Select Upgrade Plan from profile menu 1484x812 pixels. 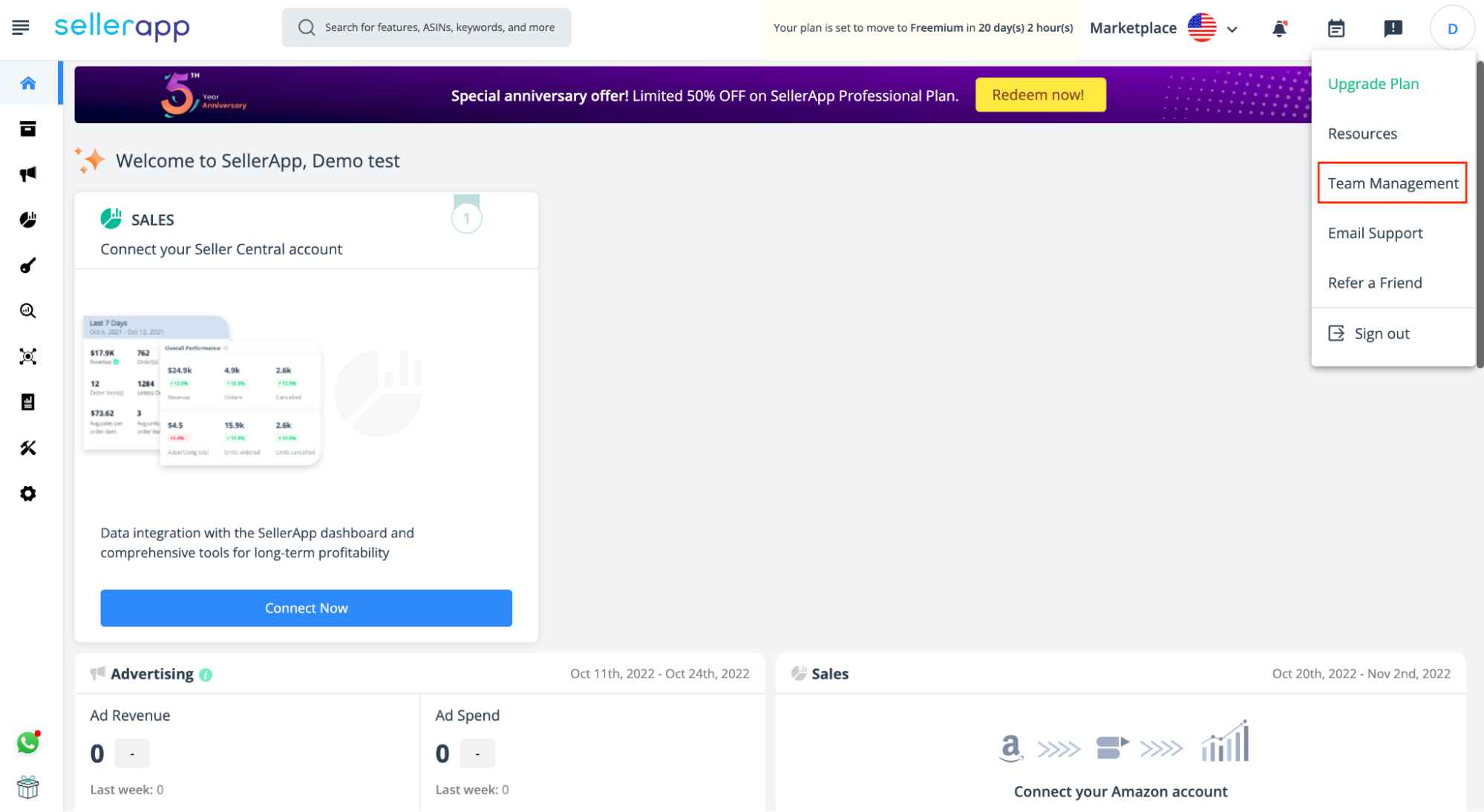[x=1373, y=84]
